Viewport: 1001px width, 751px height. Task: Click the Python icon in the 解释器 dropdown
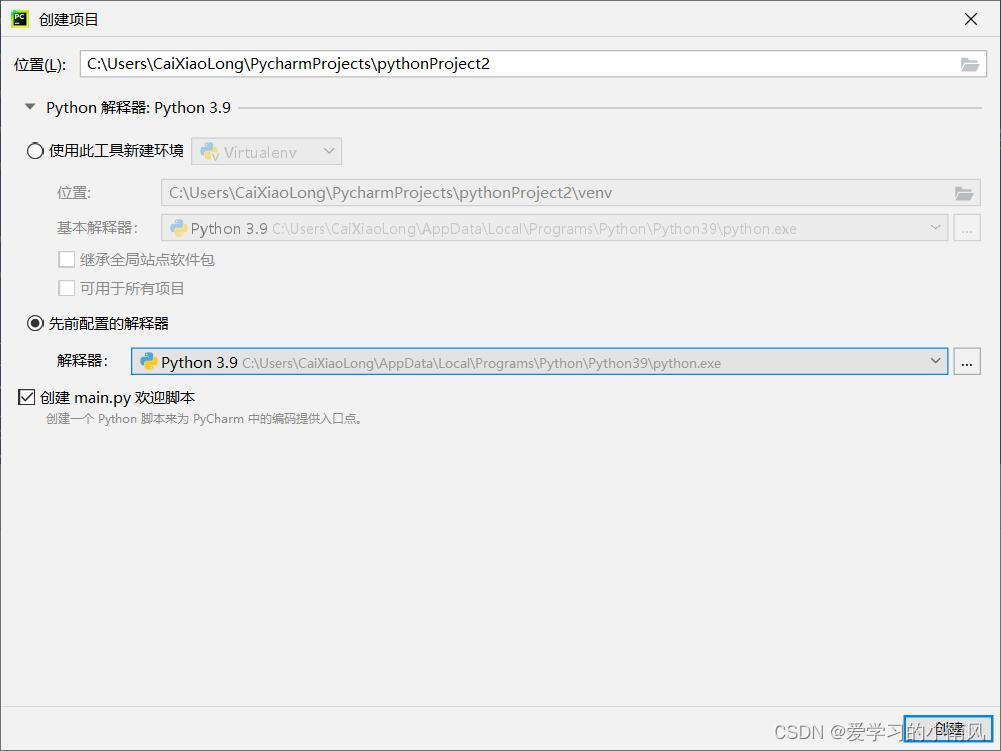[x=149, y=361]
